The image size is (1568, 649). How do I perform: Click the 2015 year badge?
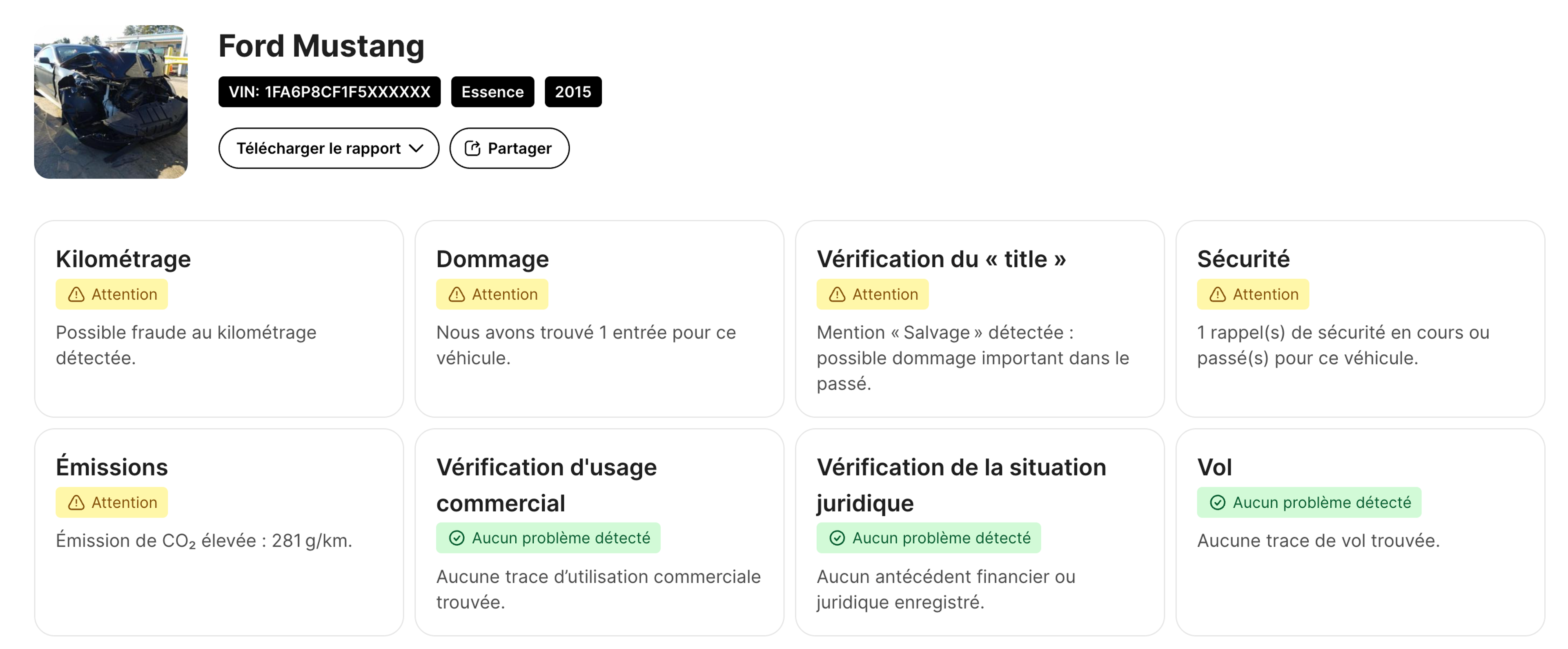(573, 92)
